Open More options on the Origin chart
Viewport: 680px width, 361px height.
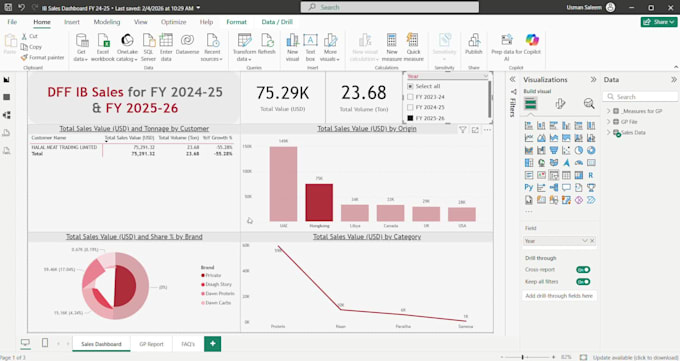[x=487, y=130]
